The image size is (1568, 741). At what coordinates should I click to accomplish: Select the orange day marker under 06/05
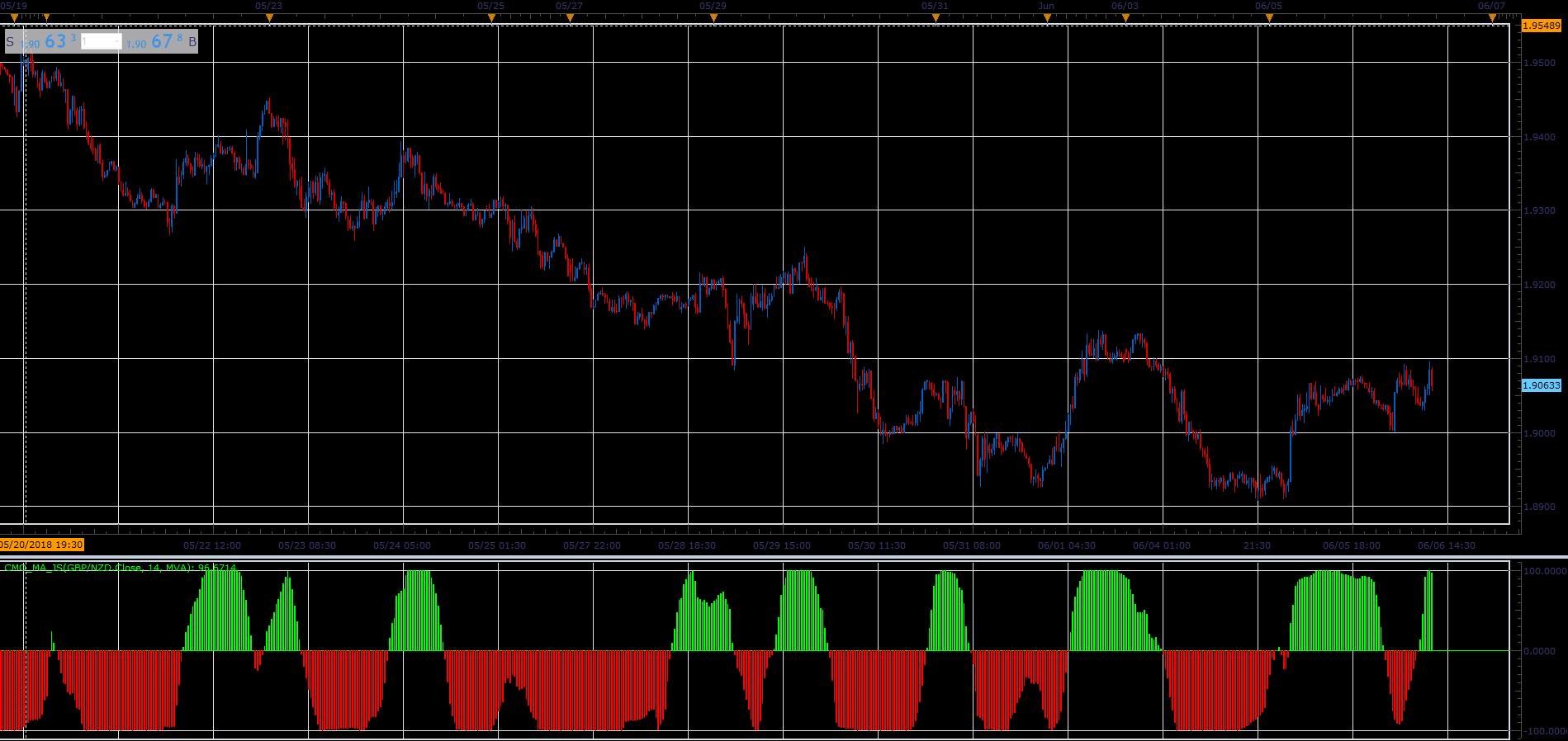point(1269,17)
